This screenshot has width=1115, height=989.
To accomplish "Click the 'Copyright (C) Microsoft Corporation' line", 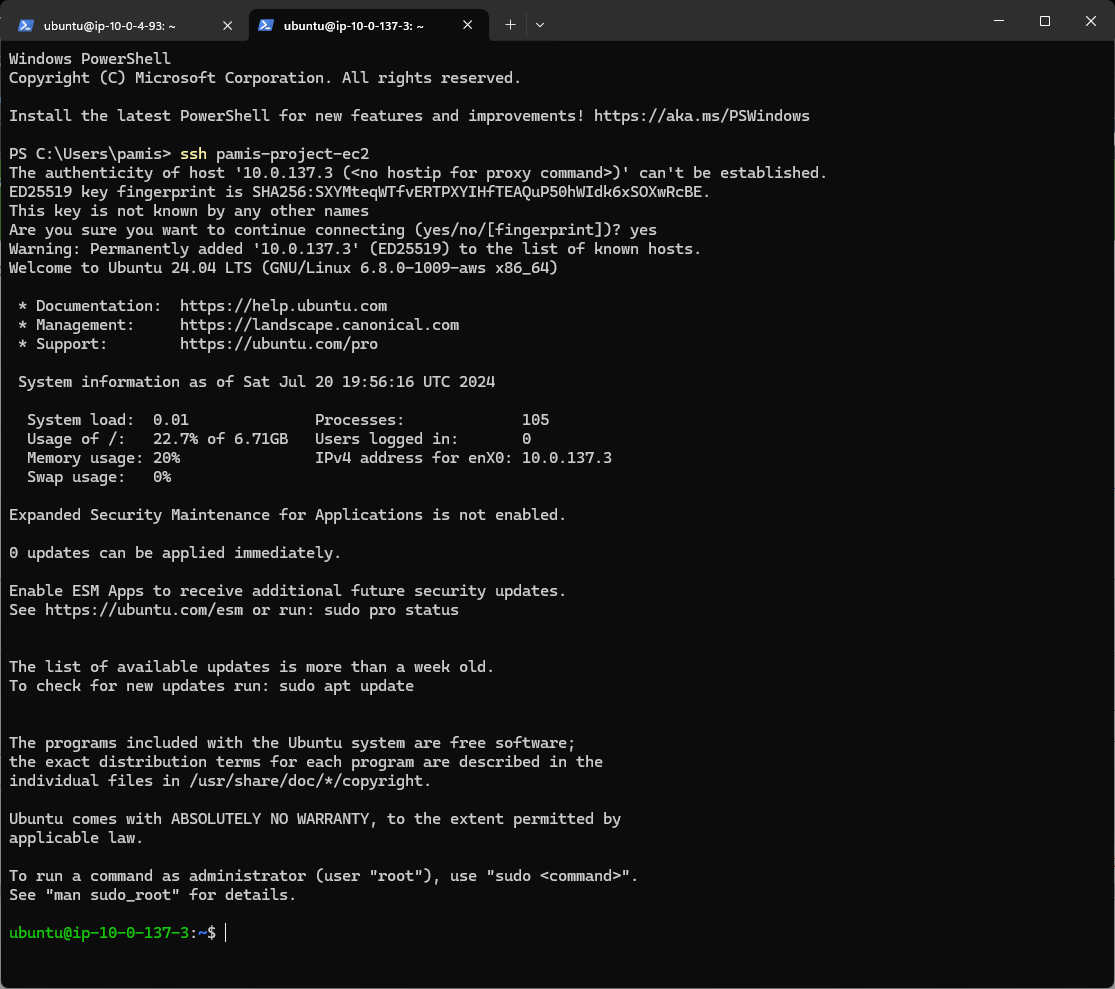I will click(x=265, y=78).
